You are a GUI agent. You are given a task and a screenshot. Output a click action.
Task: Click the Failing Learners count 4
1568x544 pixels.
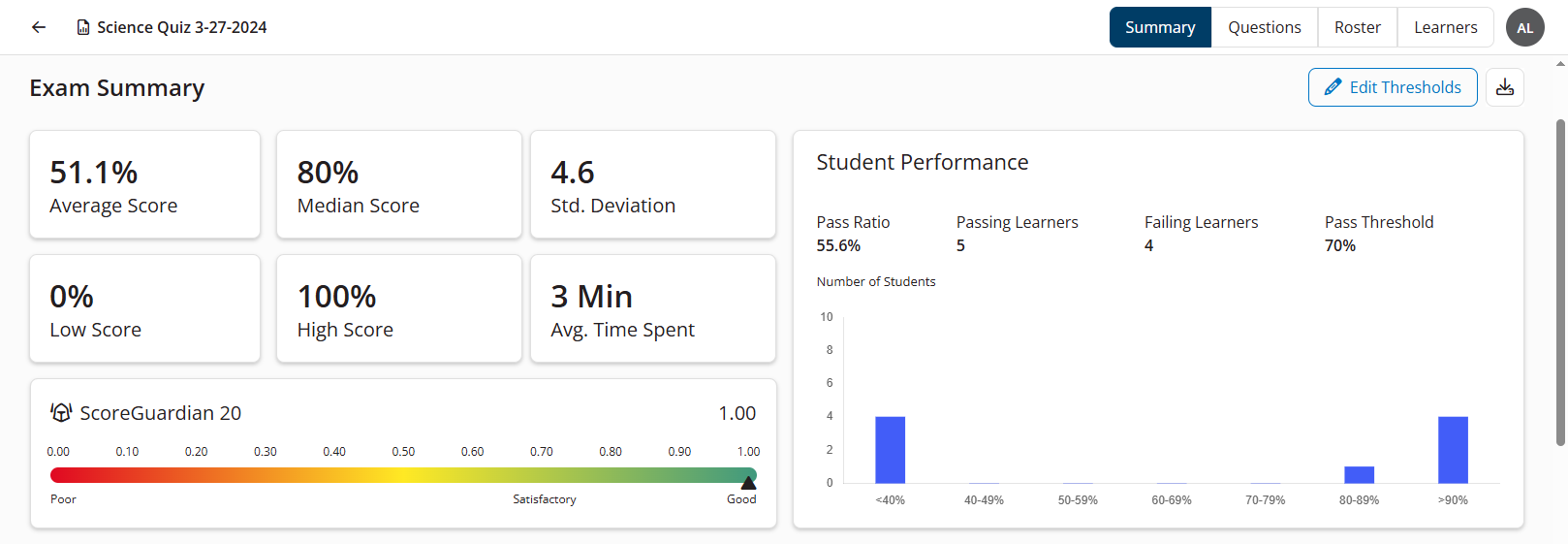[1148, 245]
